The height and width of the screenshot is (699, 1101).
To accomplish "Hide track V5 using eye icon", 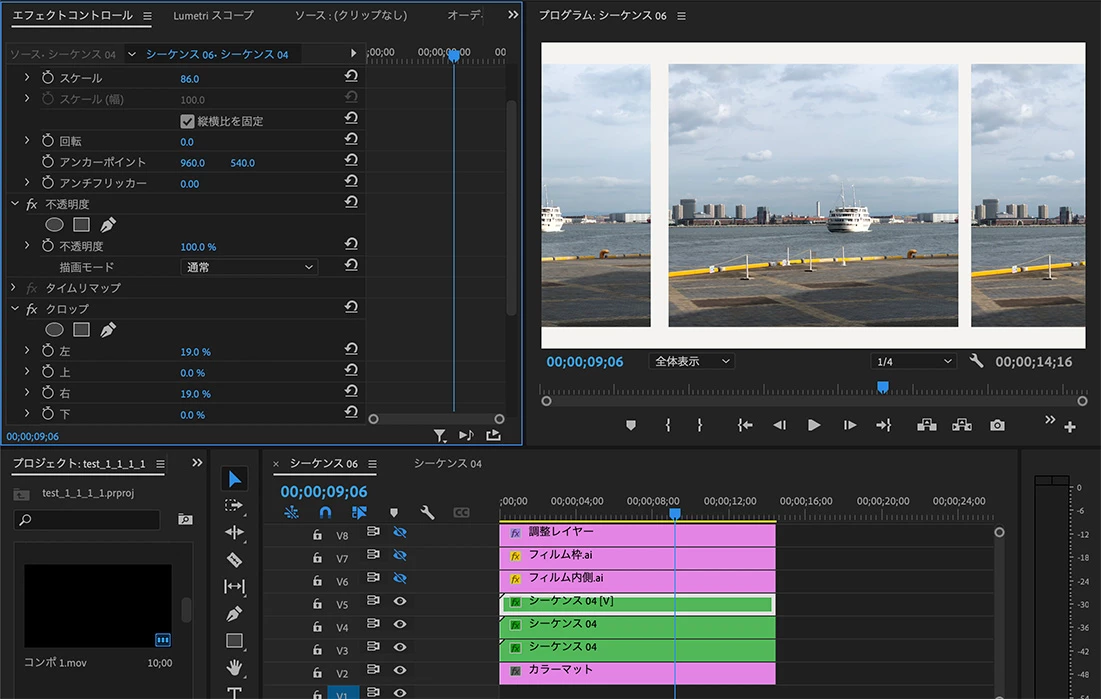I will pos(400,601).
